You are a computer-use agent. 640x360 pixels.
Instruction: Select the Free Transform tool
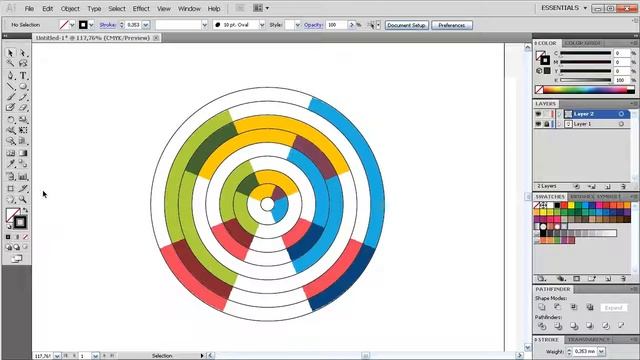click(23, 130)
